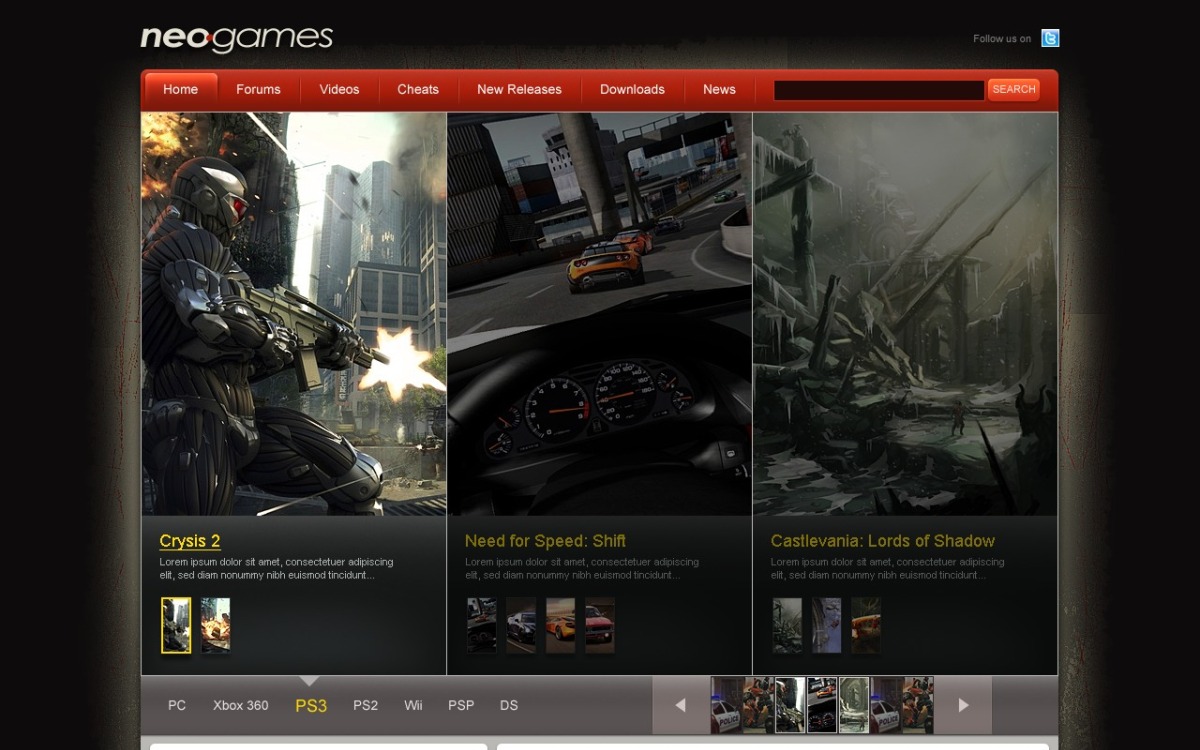Click the large Crysis 2 soldier image
The image size is (1200, 750).
(294, 314)
